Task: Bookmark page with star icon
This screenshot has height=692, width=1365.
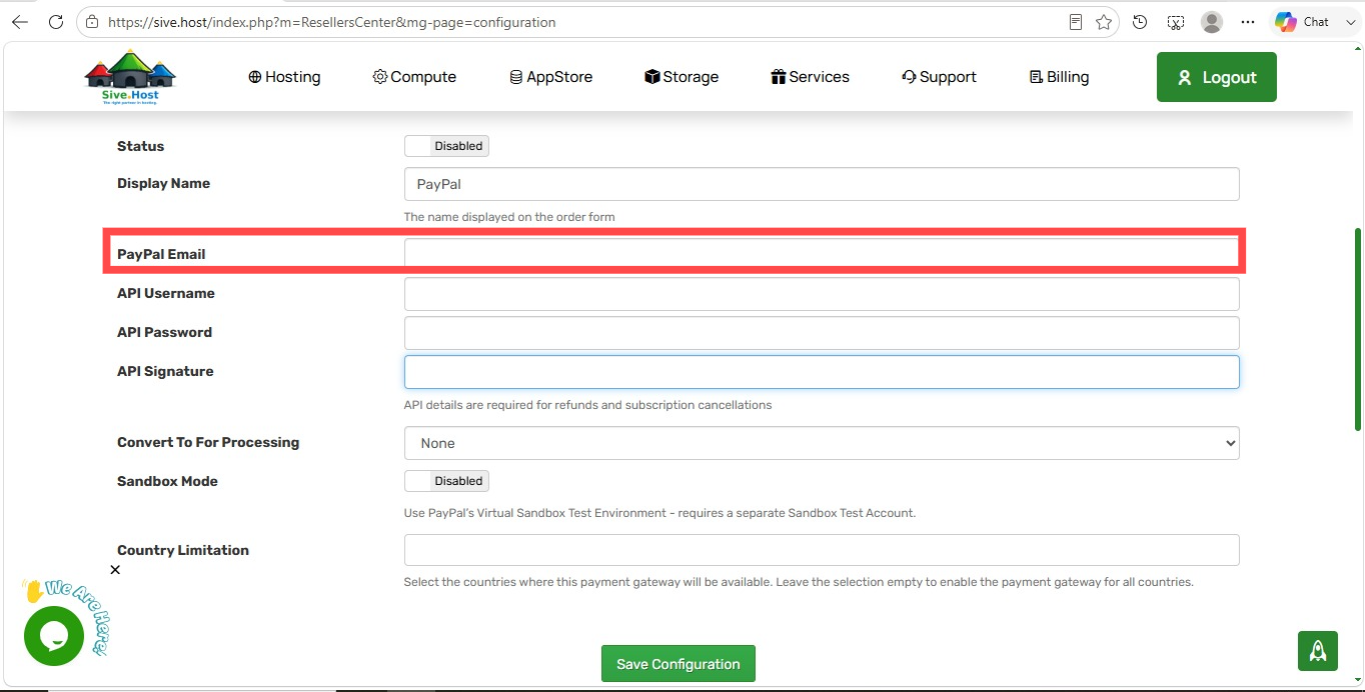Action: coord(1104,22)
